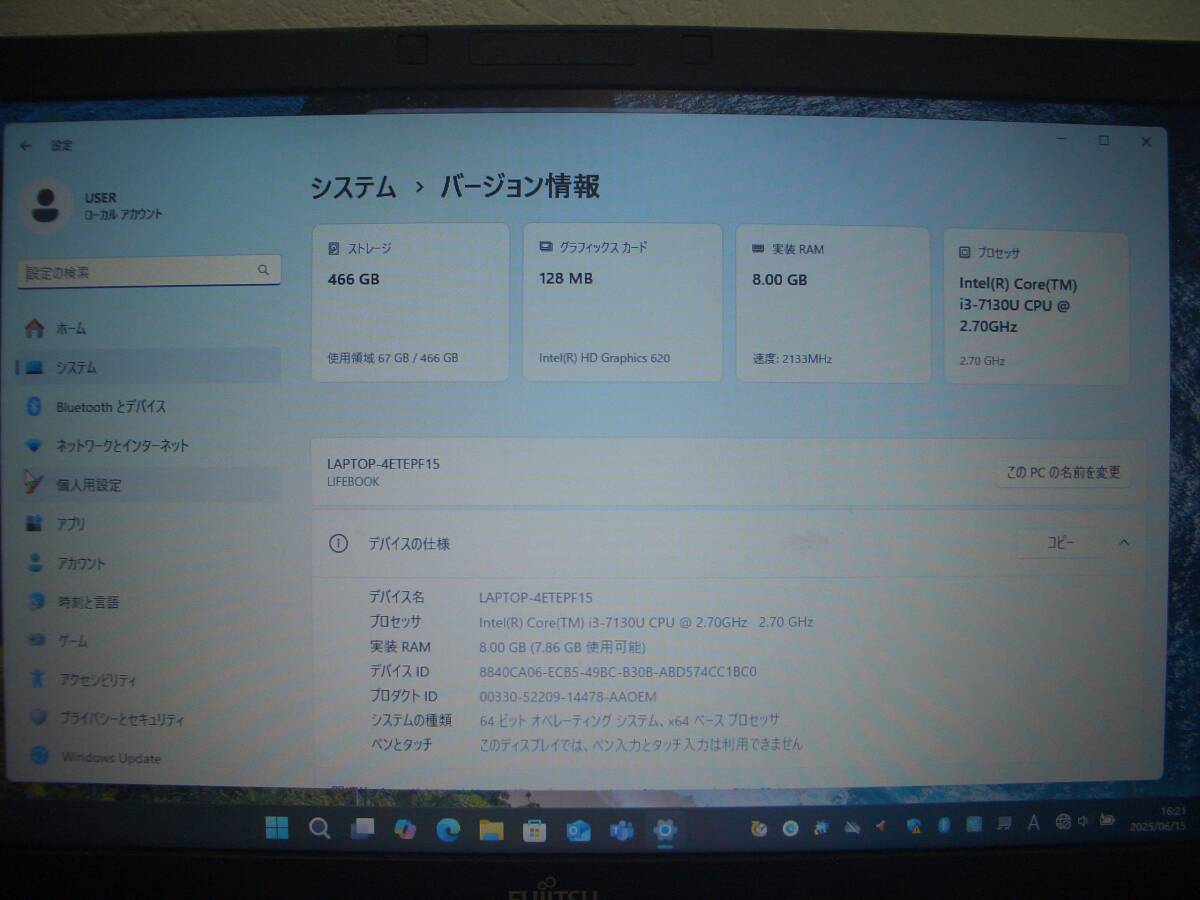
Task: Open Task View on the taskbar
Action: 362,829
